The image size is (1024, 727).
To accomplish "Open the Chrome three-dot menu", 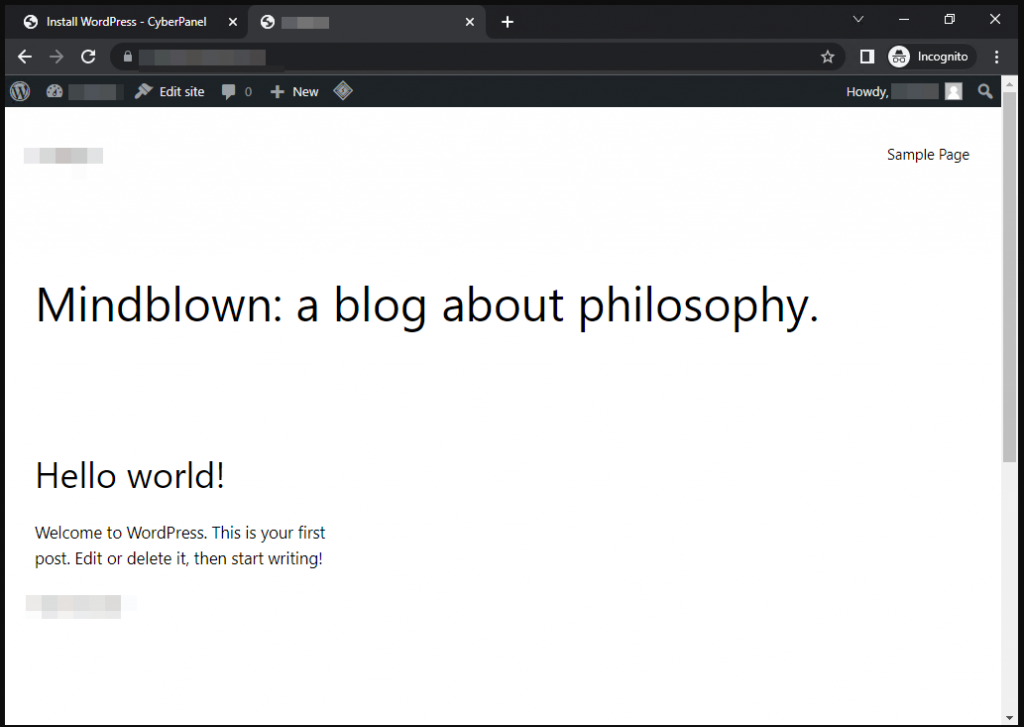I will pyautogui.click(x=997, y=57).
